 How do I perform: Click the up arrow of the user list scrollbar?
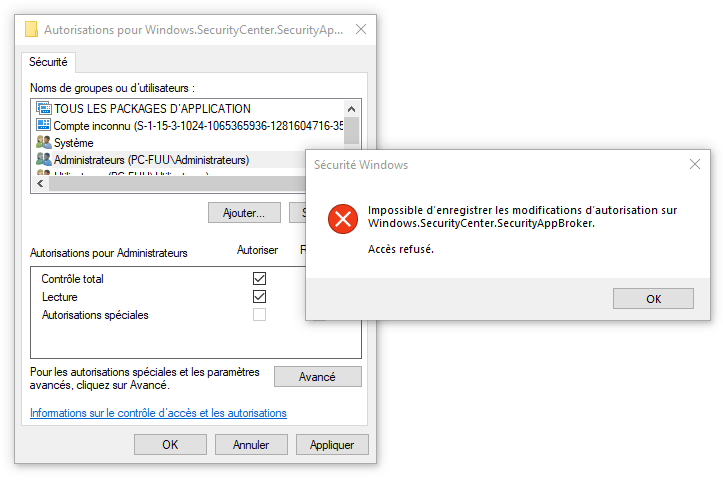(x=351, y=109)
